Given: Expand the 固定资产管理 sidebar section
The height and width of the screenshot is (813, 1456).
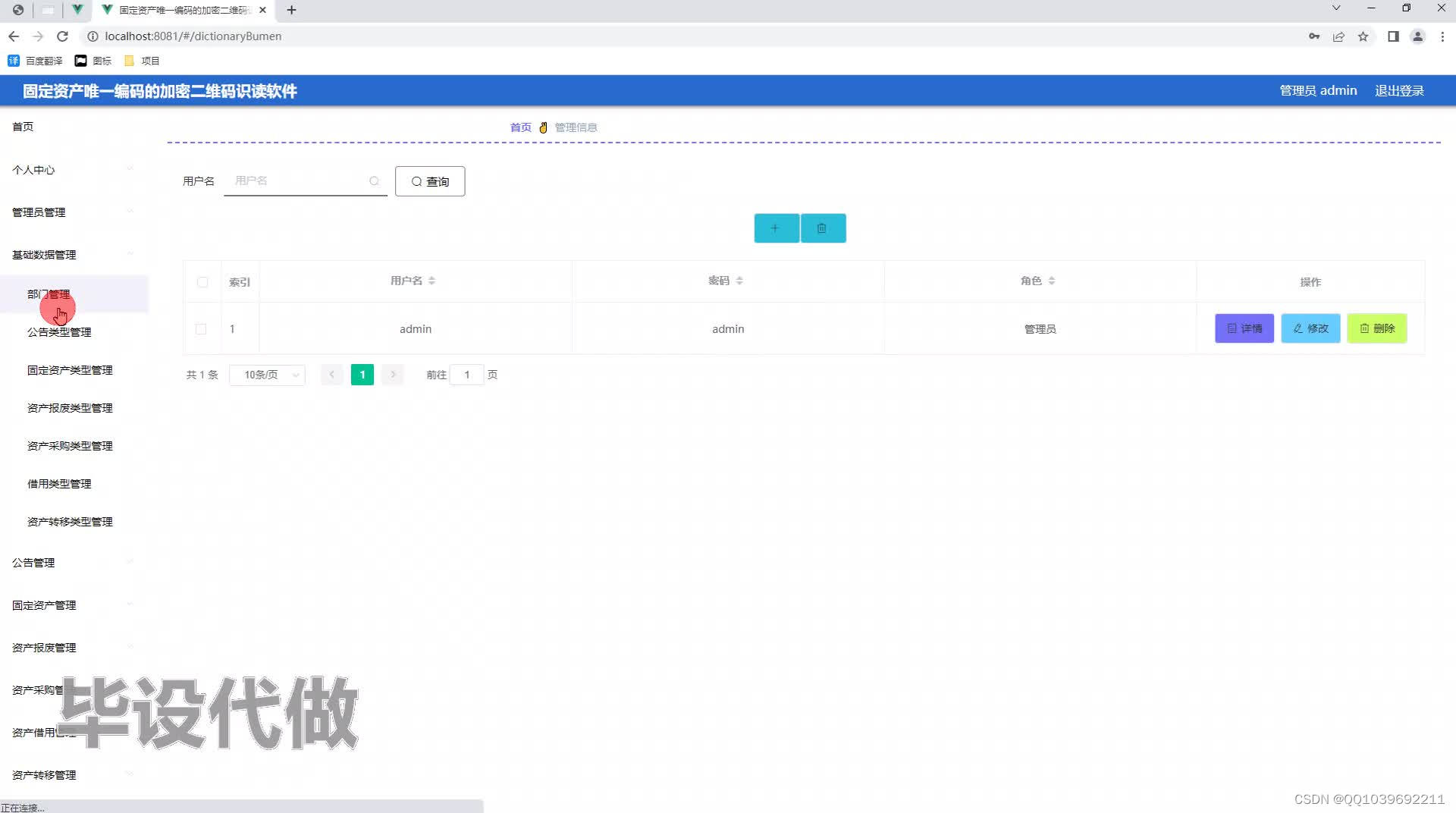Looking at the screenshot, I should (x=43, y=604).
